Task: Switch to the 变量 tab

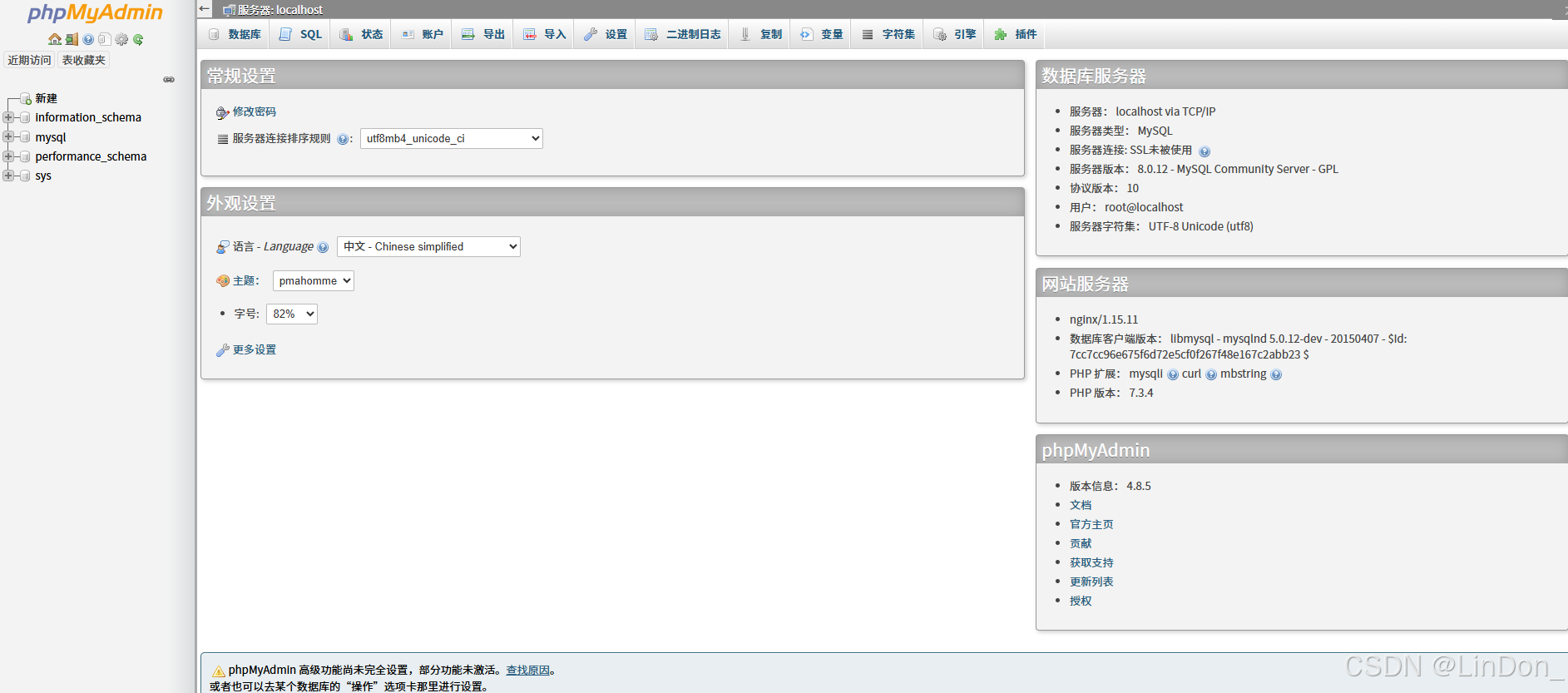Action: tap(821, 34)
